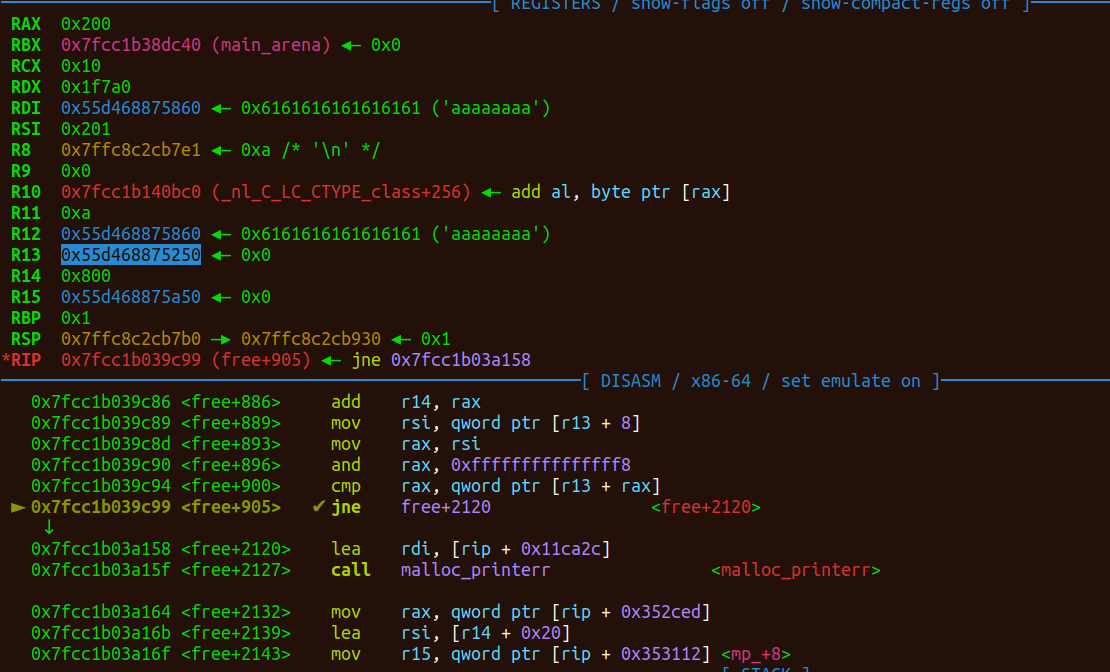Viewport: 1110px width, 672px height.
Task: Click the green checkmark beside jne
Action: tap(319, 507)
